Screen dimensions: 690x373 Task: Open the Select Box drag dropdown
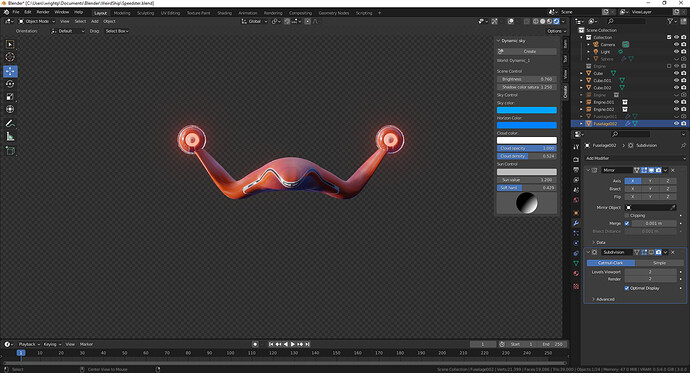[117, 31]
